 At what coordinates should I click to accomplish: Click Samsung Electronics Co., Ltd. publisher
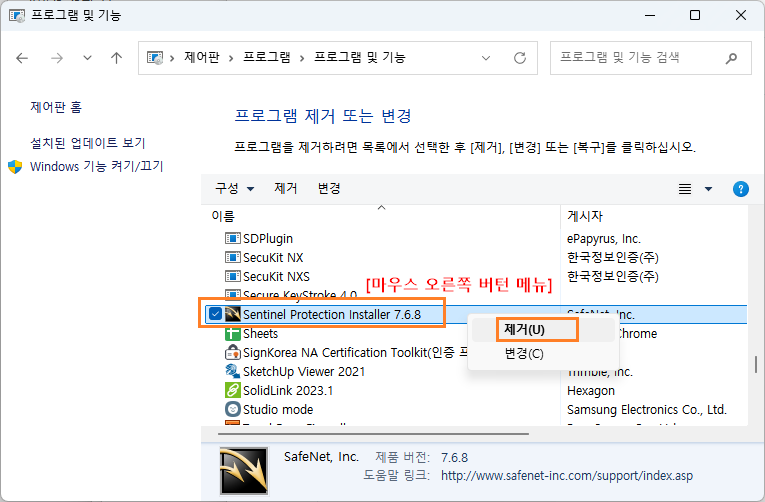tap(647, 410)
